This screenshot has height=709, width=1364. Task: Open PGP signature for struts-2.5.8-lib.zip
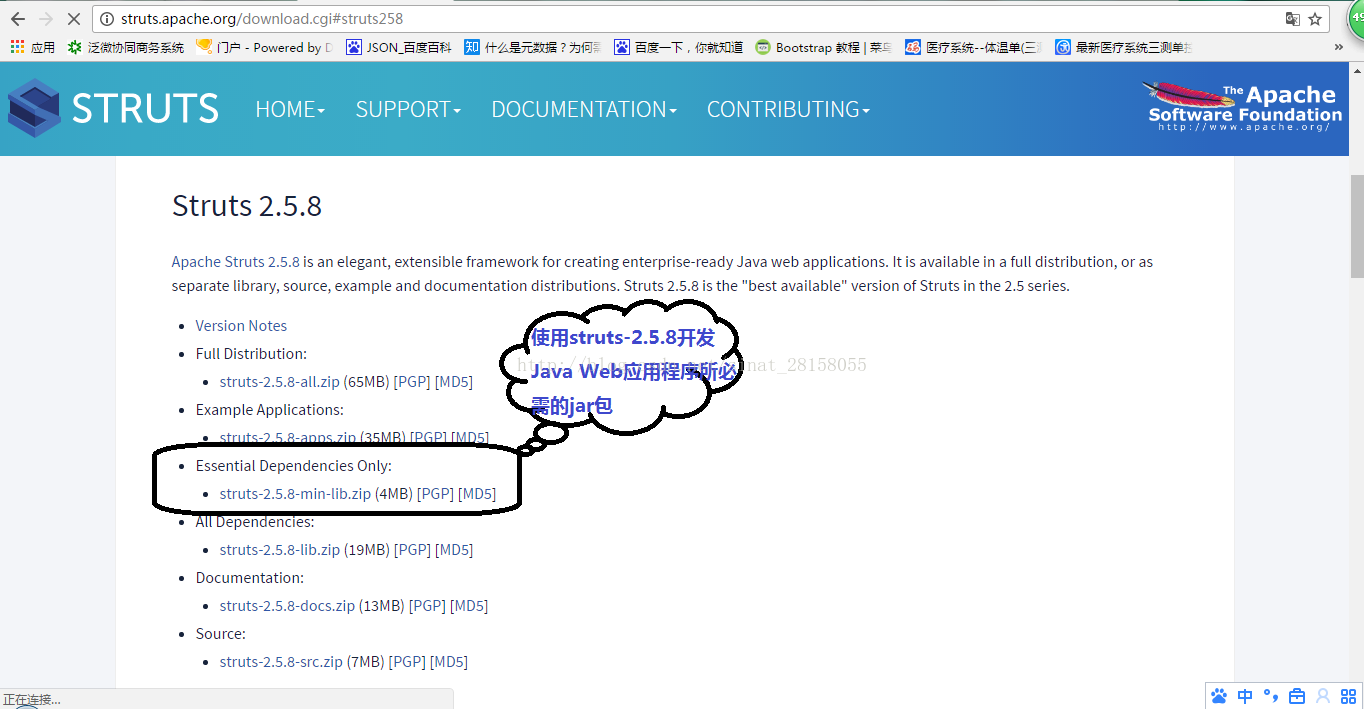pos(412,550)
